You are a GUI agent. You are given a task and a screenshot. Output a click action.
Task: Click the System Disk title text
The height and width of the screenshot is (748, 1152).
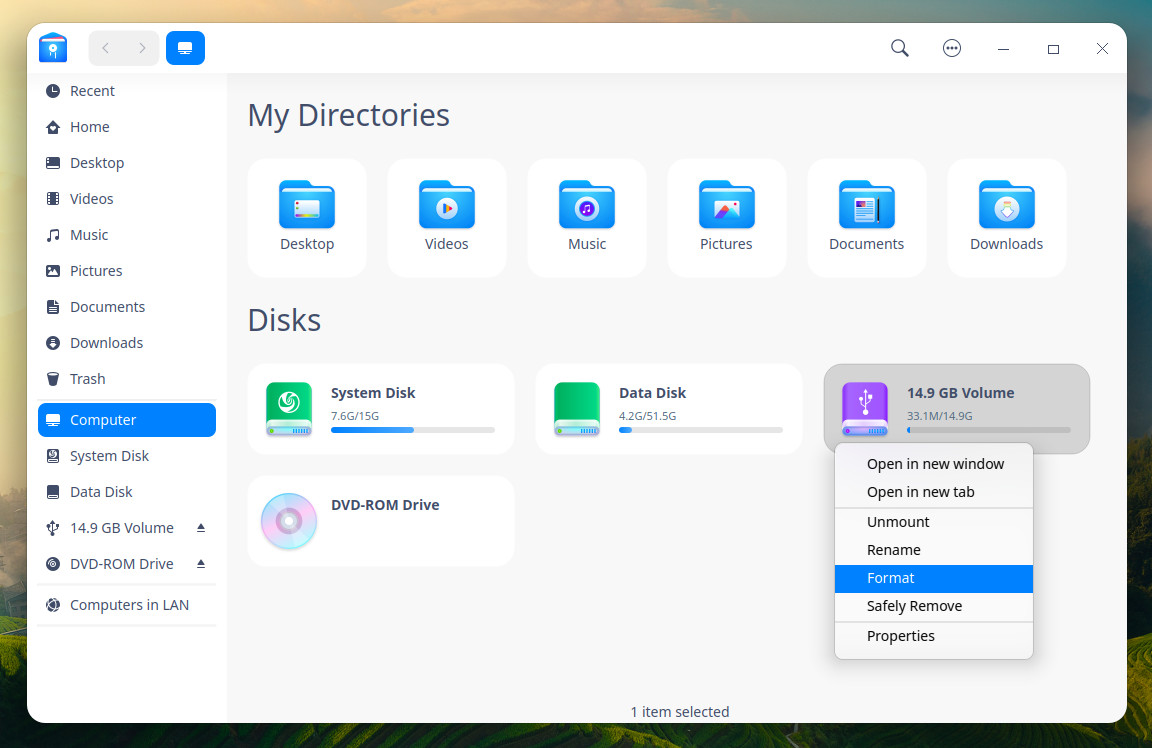(373, 393)
